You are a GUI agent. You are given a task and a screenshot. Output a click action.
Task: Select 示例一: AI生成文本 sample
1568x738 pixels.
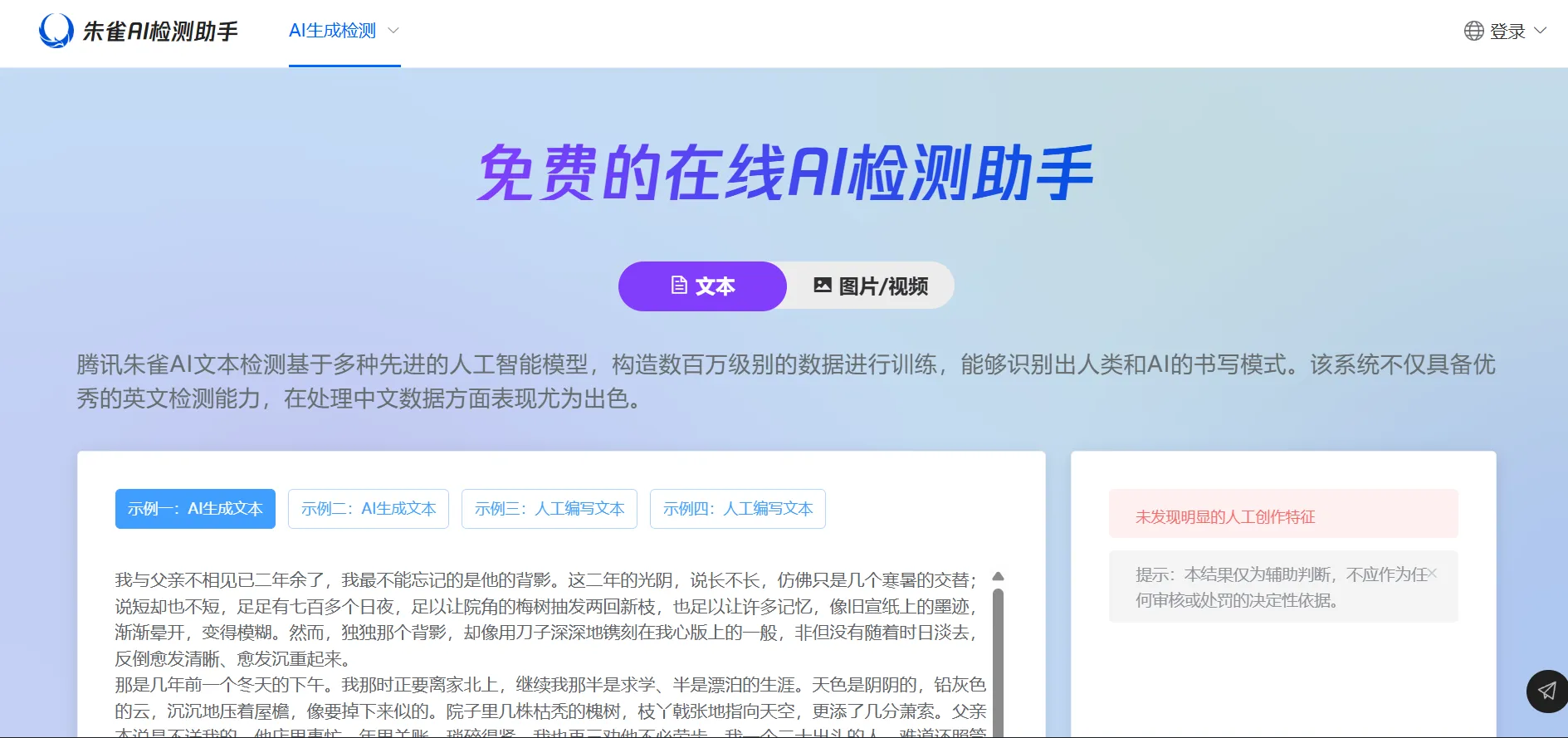click(x=195, y=509)
